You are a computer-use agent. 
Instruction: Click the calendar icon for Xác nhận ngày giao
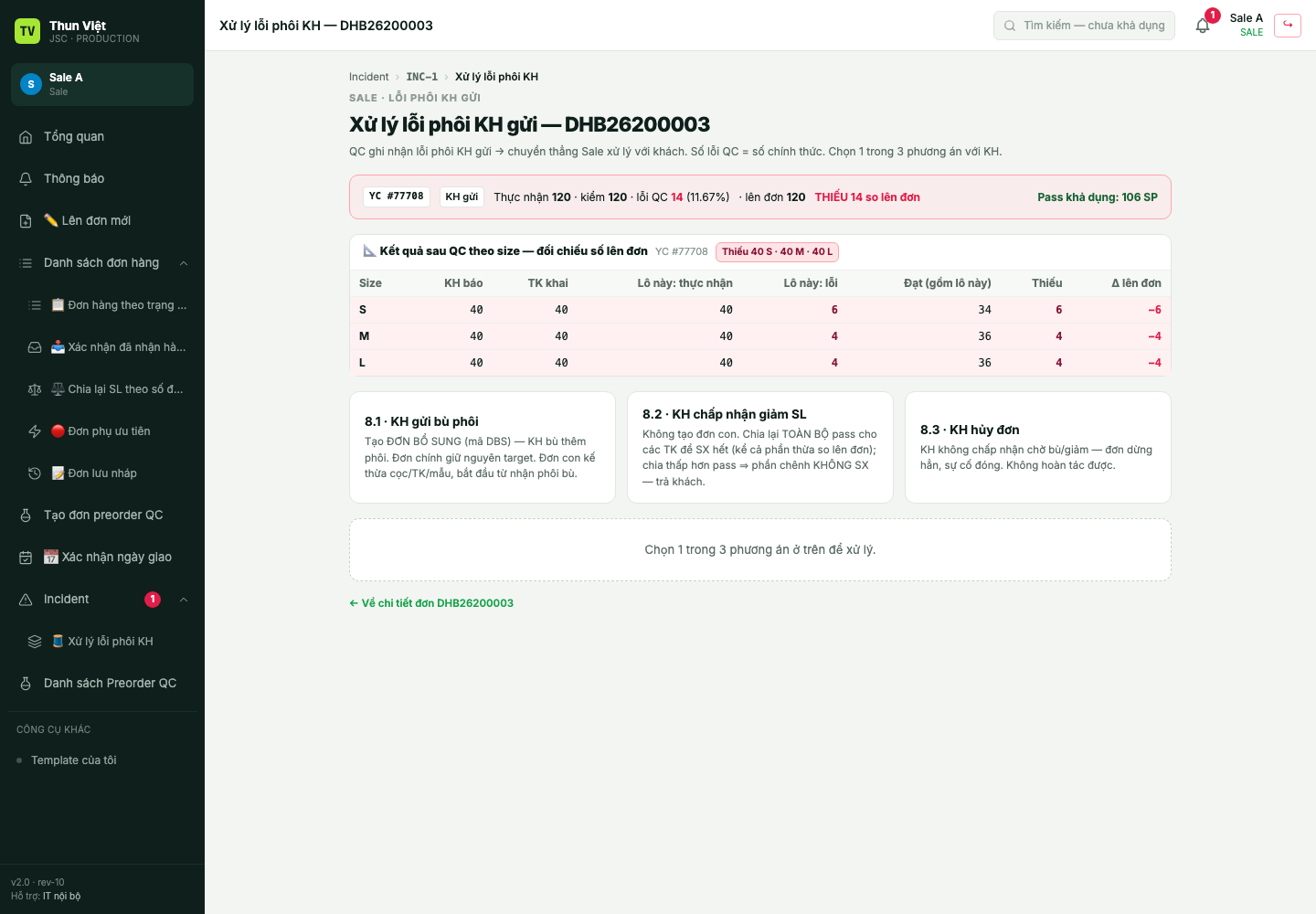tap(26, 558)
